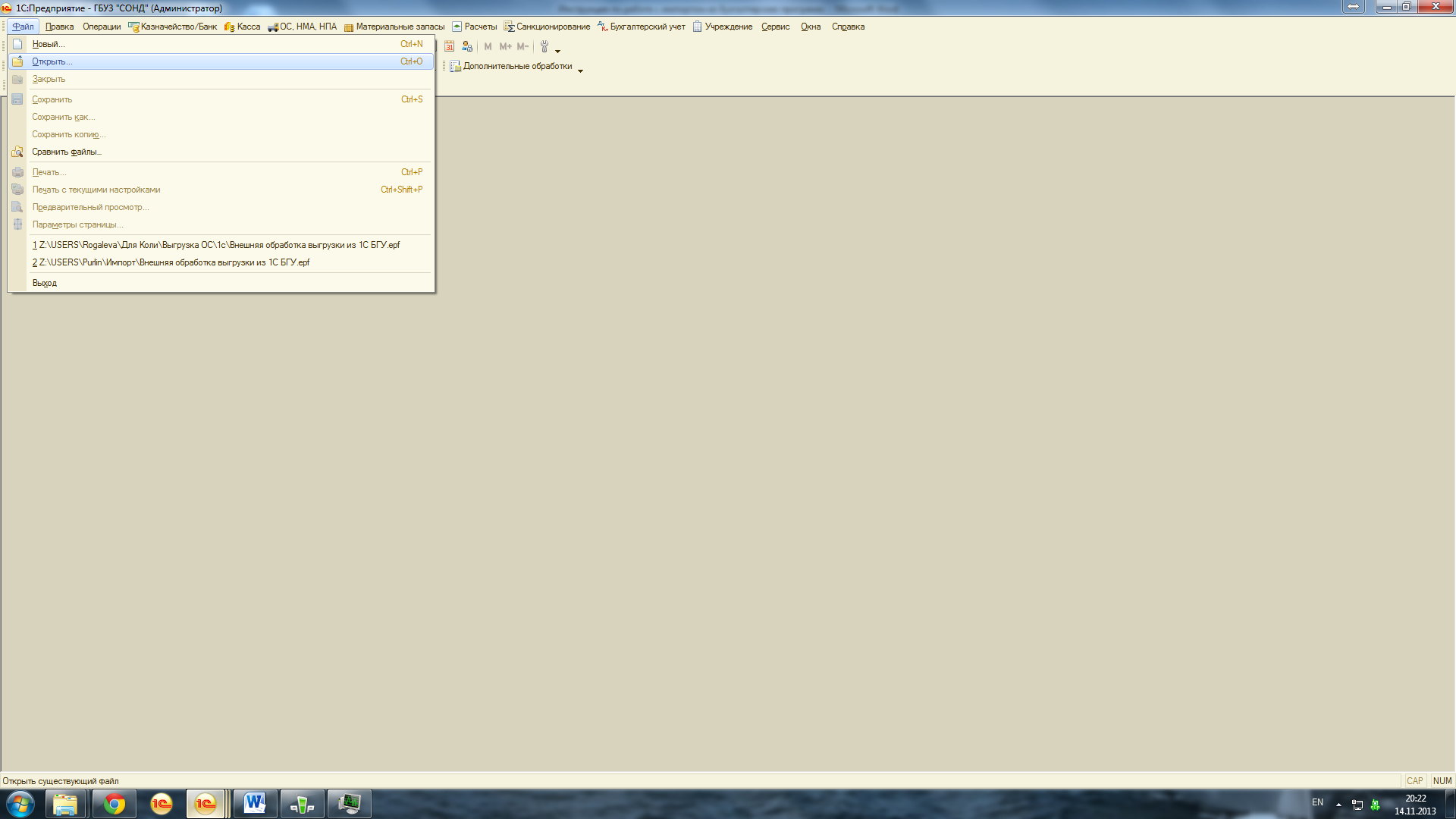Click the user with lock icon
The image size is (1456, 819).
[467, 46]
